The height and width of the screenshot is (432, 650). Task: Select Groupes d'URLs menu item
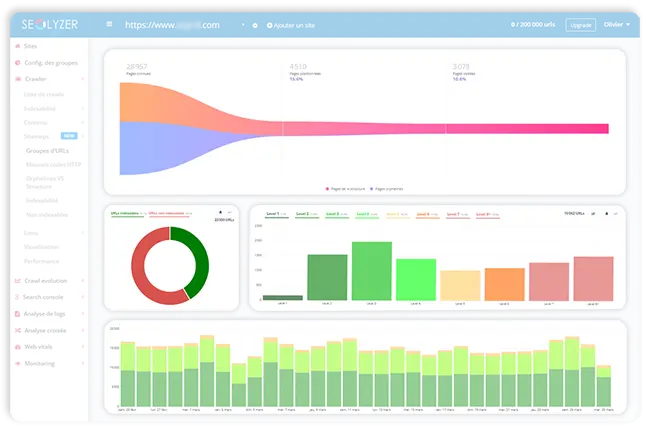(x=47, y=150)
